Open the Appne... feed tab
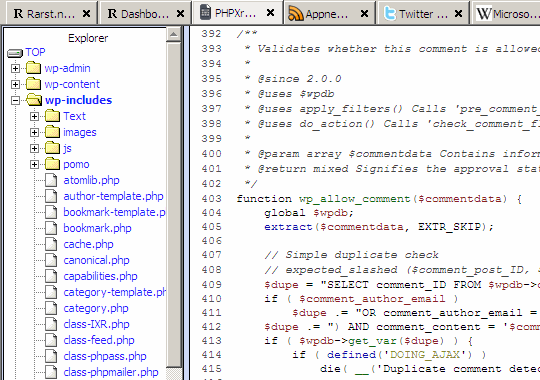This screenshot has height=380, width=540. coord(330,13)
